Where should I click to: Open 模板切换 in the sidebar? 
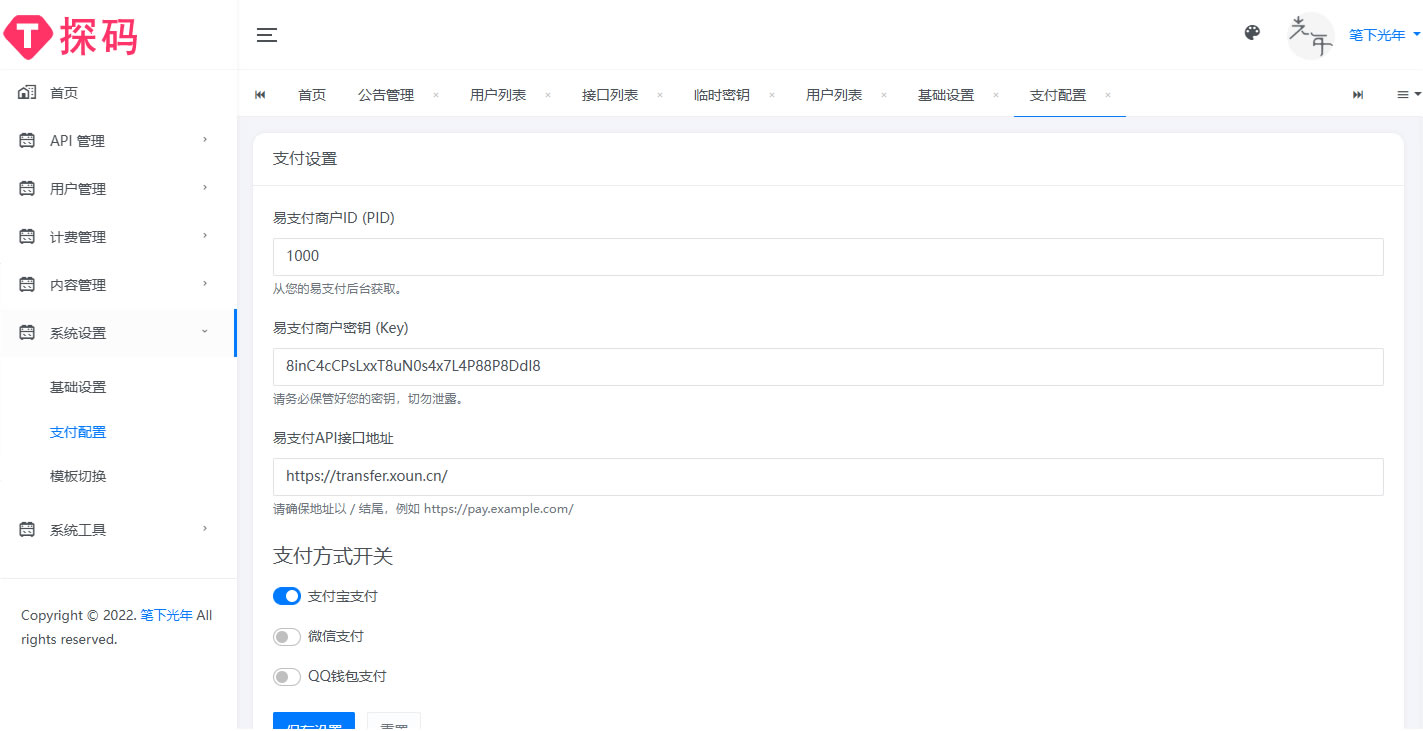coord(78,476)
